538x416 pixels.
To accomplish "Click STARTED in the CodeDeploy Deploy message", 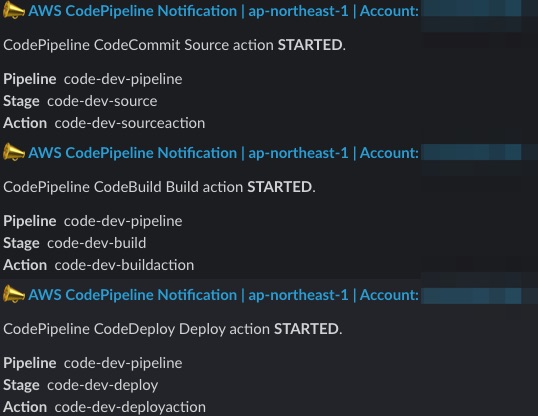I will [x=306, y=329].
